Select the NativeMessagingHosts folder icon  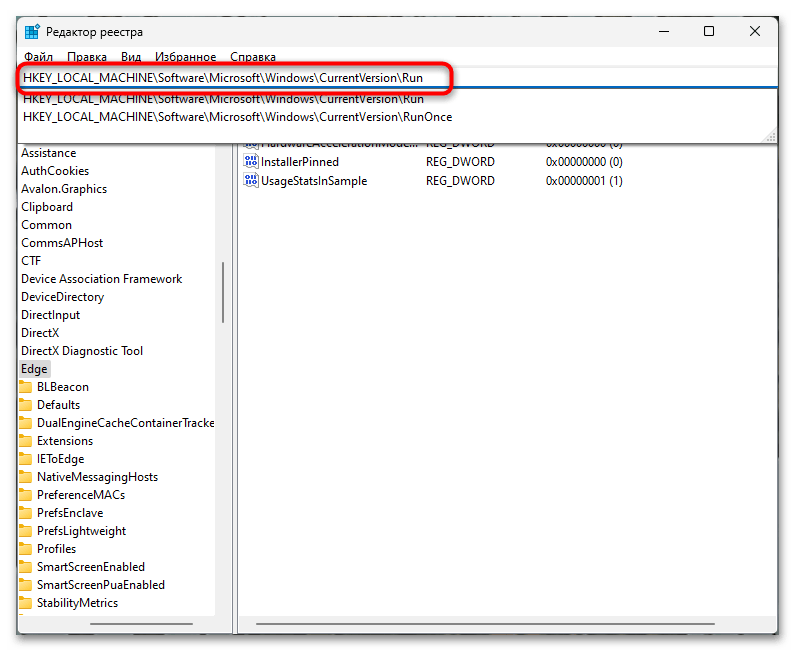click(x=25, y=477)
